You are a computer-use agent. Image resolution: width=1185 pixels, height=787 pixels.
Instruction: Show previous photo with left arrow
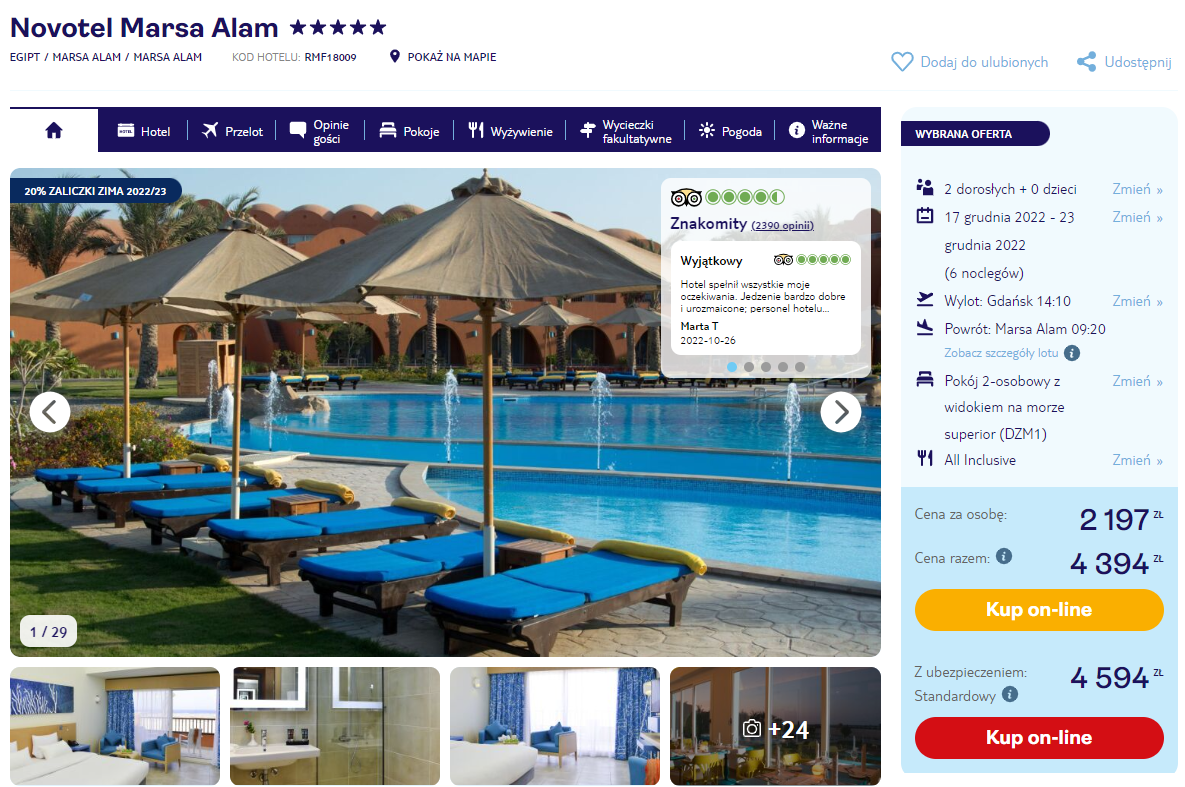50,412
